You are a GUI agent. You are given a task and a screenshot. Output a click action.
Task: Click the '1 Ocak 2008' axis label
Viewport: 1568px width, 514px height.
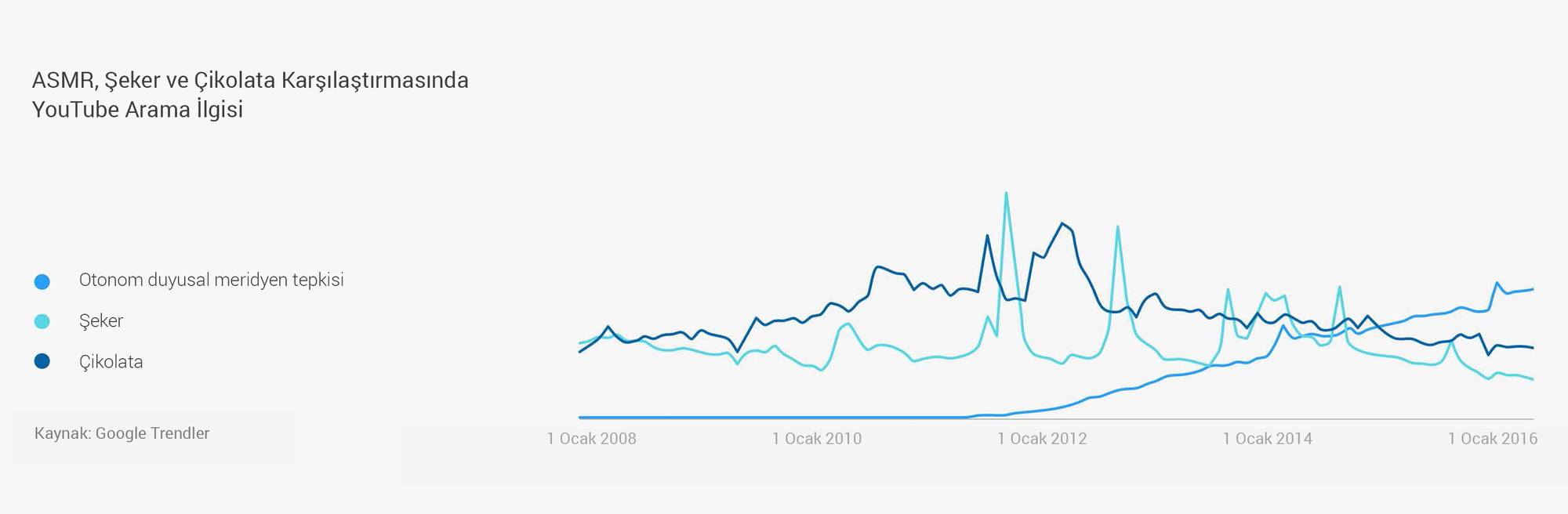(x=591, y=439)
